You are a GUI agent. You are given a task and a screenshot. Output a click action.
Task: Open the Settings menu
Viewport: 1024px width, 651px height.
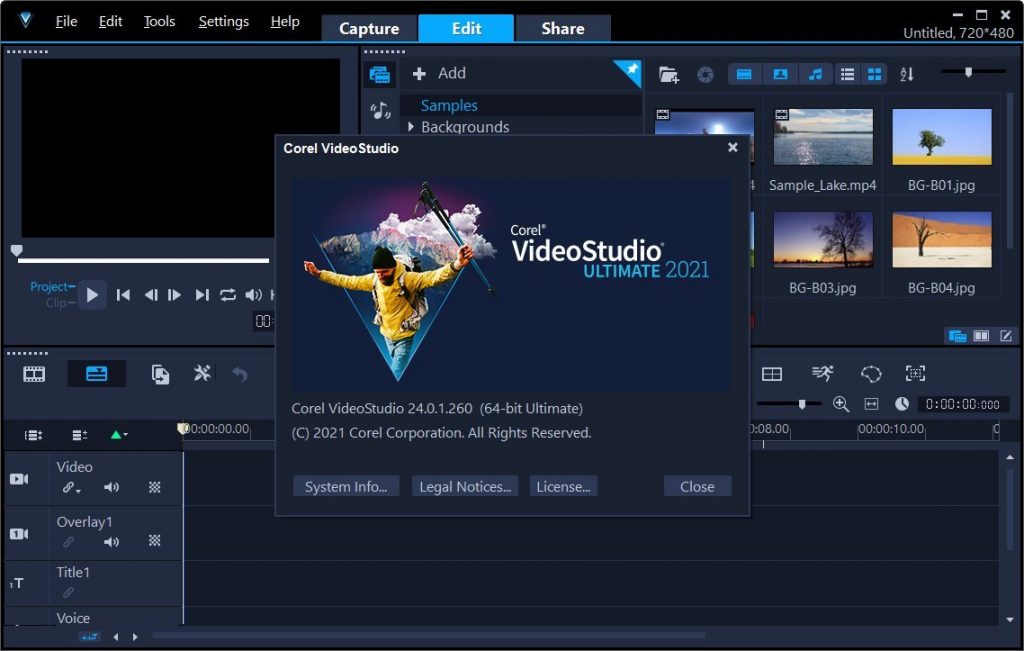tap(223, 21)
